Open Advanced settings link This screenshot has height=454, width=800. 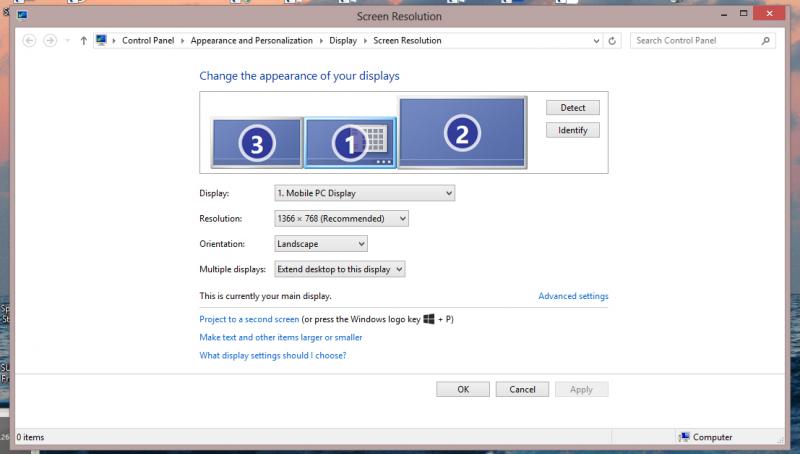573,296
